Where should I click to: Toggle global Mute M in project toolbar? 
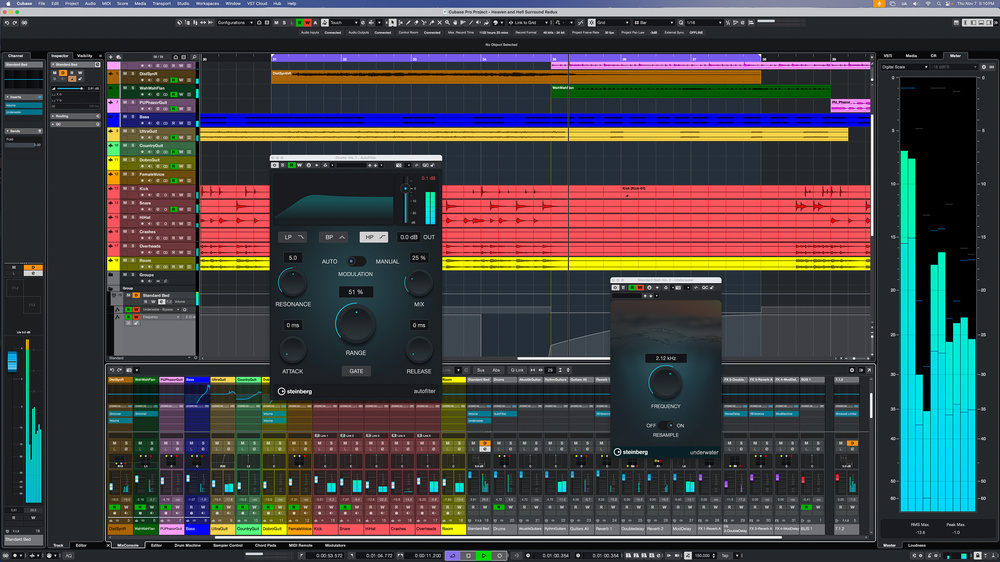point(276,22)
